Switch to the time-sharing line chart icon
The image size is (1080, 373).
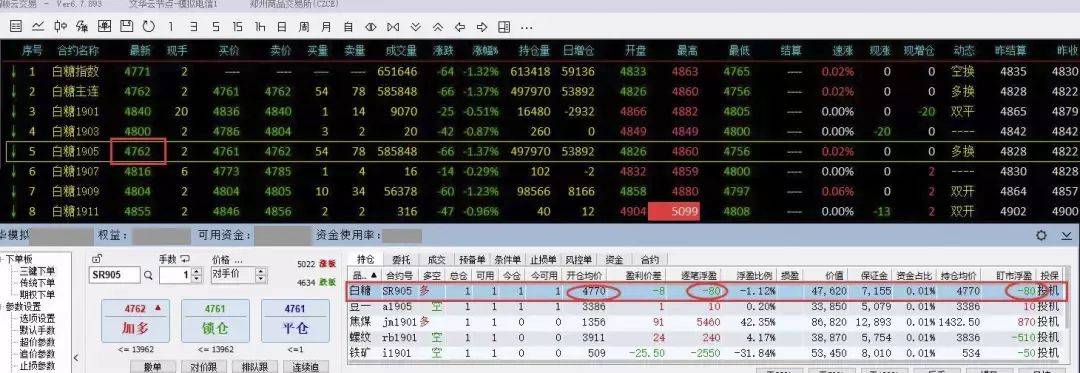pos(38,28)
